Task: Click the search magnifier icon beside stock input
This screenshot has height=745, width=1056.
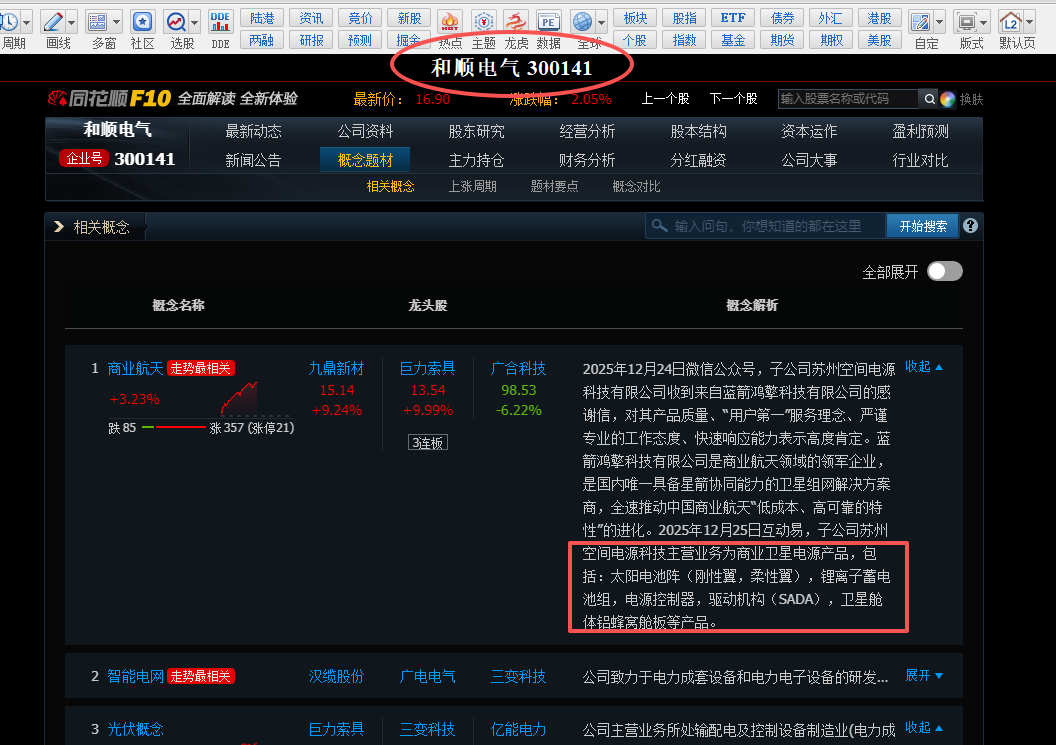Action: coord(929,99)
